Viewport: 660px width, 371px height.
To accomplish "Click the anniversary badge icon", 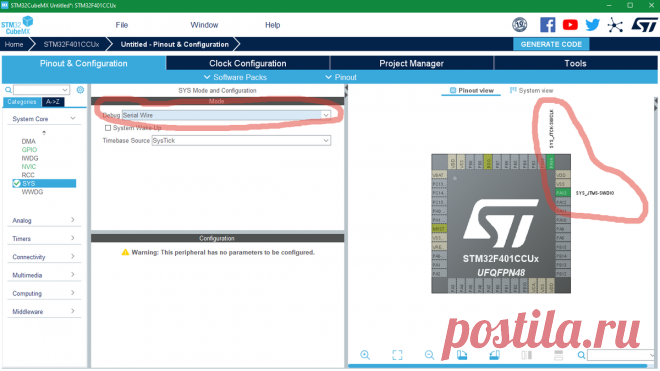I will [519, 25].
